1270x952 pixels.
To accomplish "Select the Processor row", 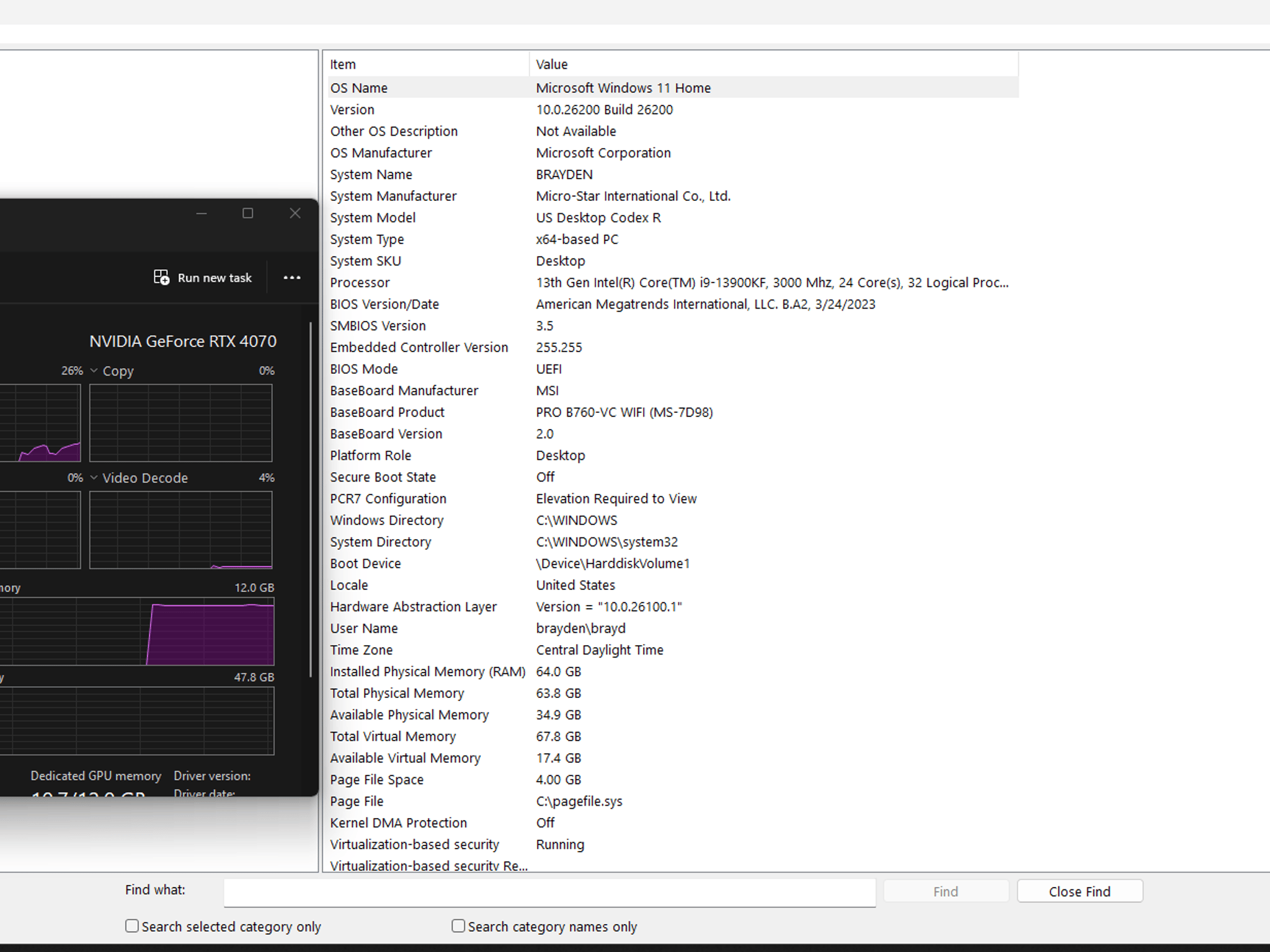I will click(673, 283).
